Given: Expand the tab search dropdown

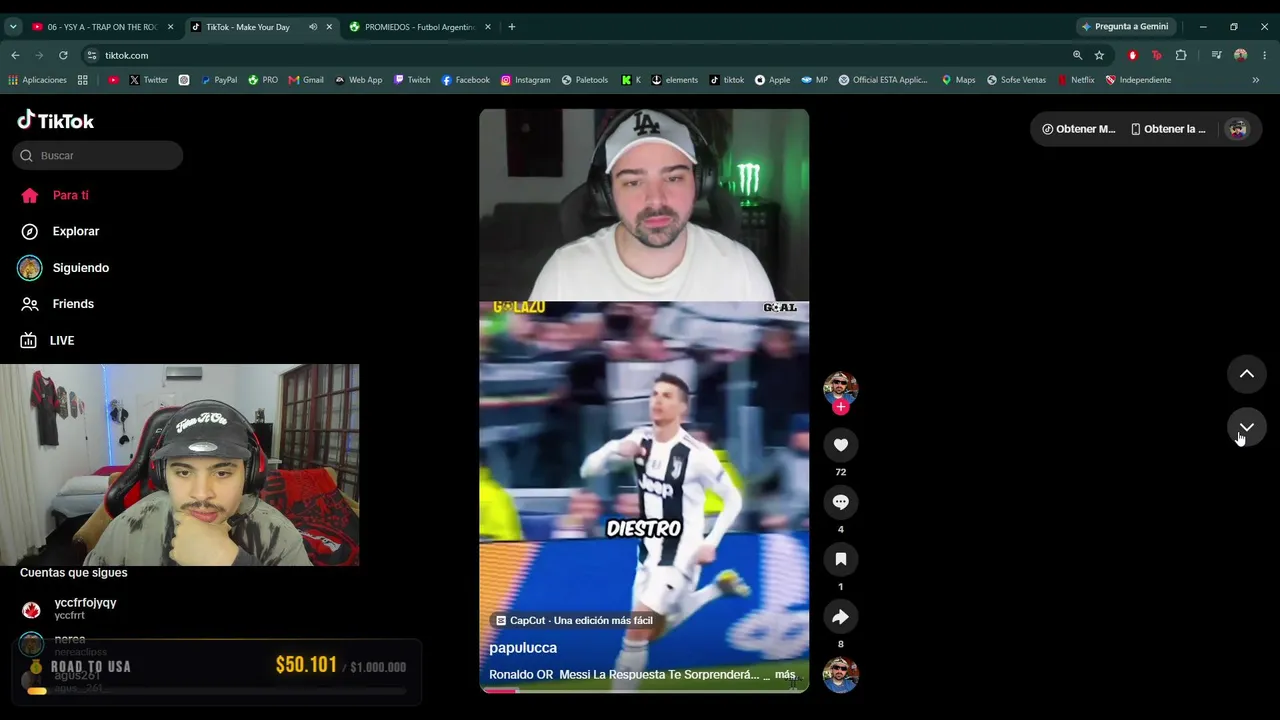Looking at the screenshot, I should coord(13,27).
